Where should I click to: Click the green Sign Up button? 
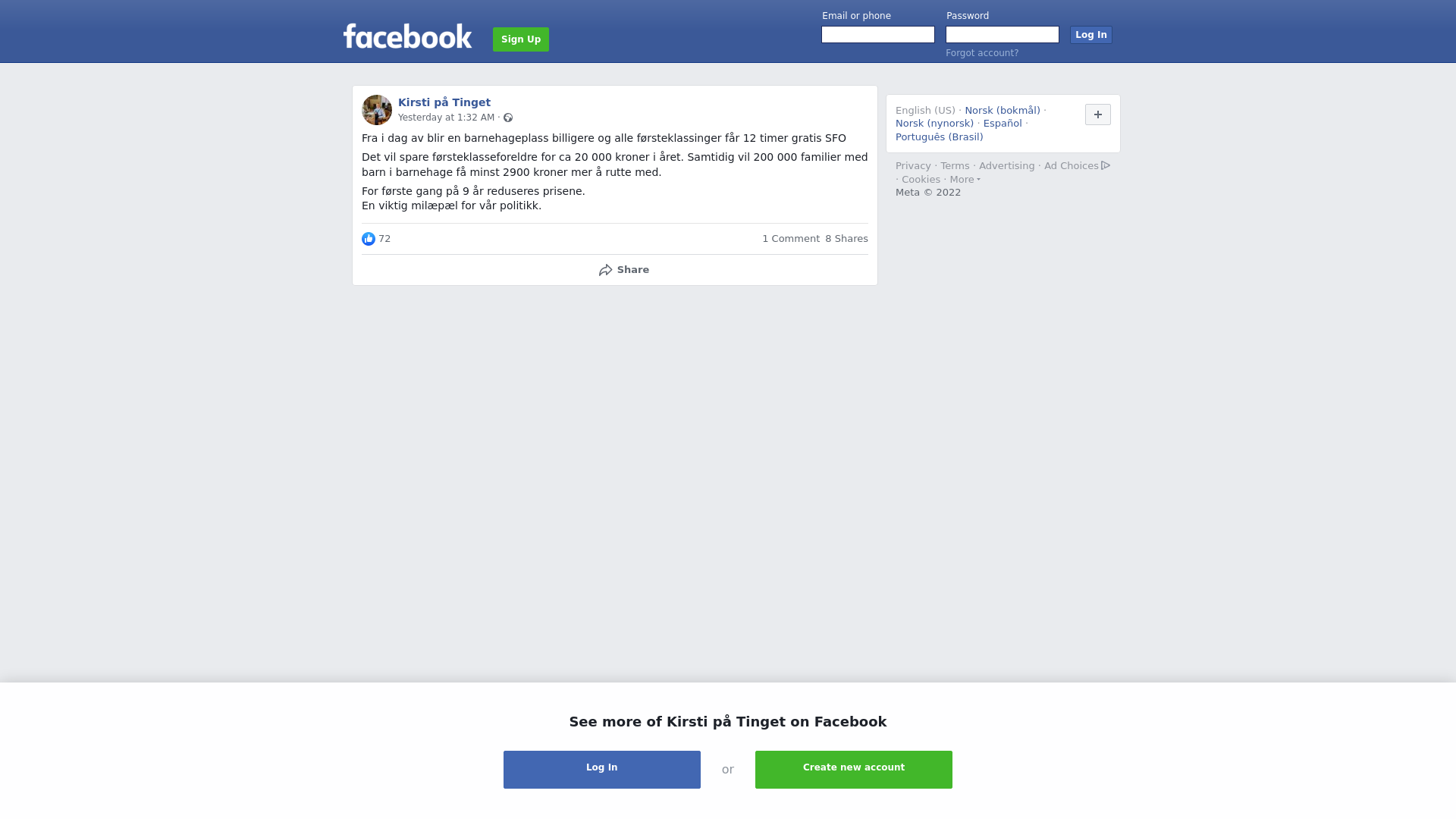point(521,39)
